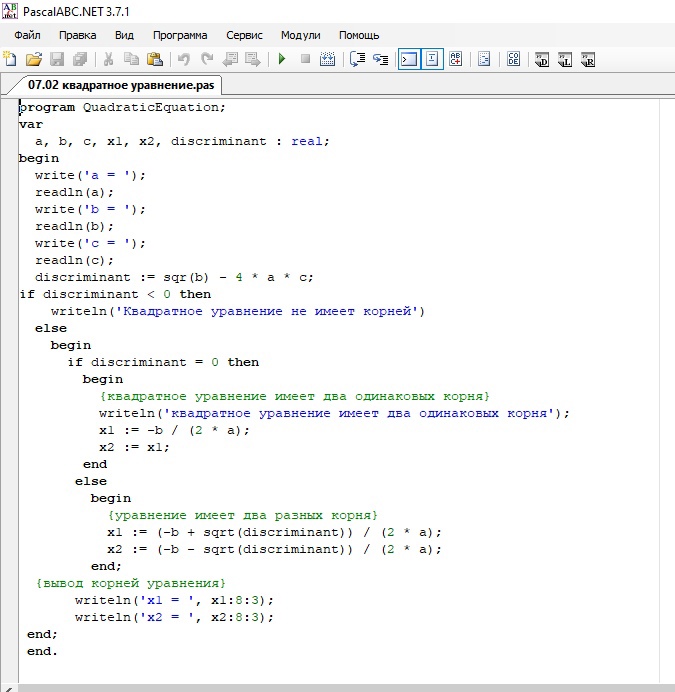Open the Модули menu

click(x=301, y=35)
